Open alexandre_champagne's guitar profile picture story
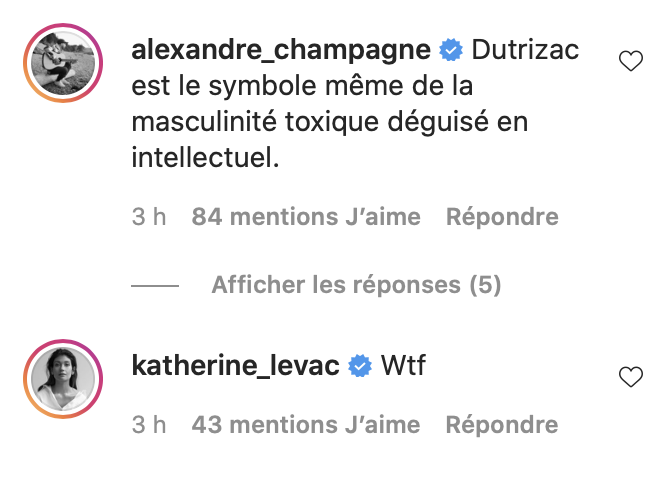Screen dimensions: 662x478 tap(63, 63)
